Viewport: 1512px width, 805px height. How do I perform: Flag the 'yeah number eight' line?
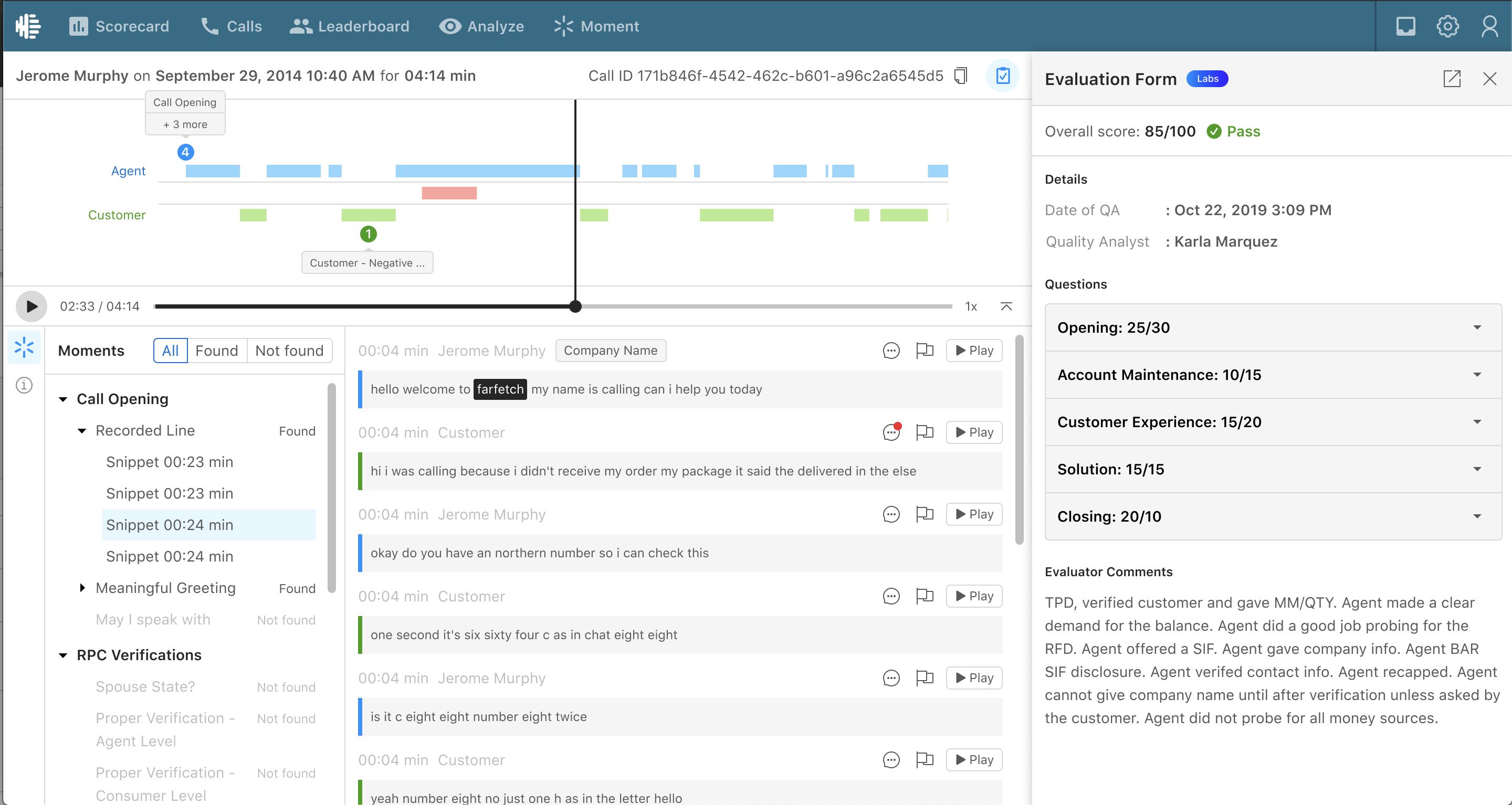[925, 760]
